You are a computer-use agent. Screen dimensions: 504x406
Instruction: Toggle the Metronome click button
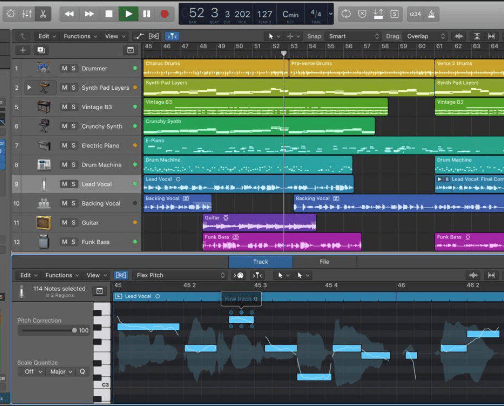tap(431, 14)
